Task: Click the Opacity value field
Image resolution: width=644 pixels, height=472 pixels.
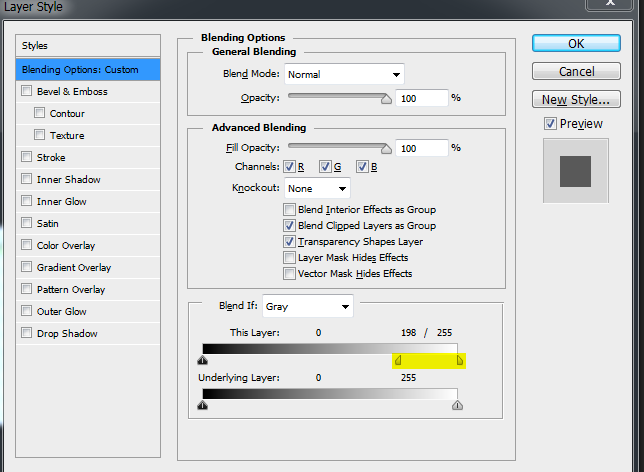Action: pyautogui.click(x=421, y=98)
